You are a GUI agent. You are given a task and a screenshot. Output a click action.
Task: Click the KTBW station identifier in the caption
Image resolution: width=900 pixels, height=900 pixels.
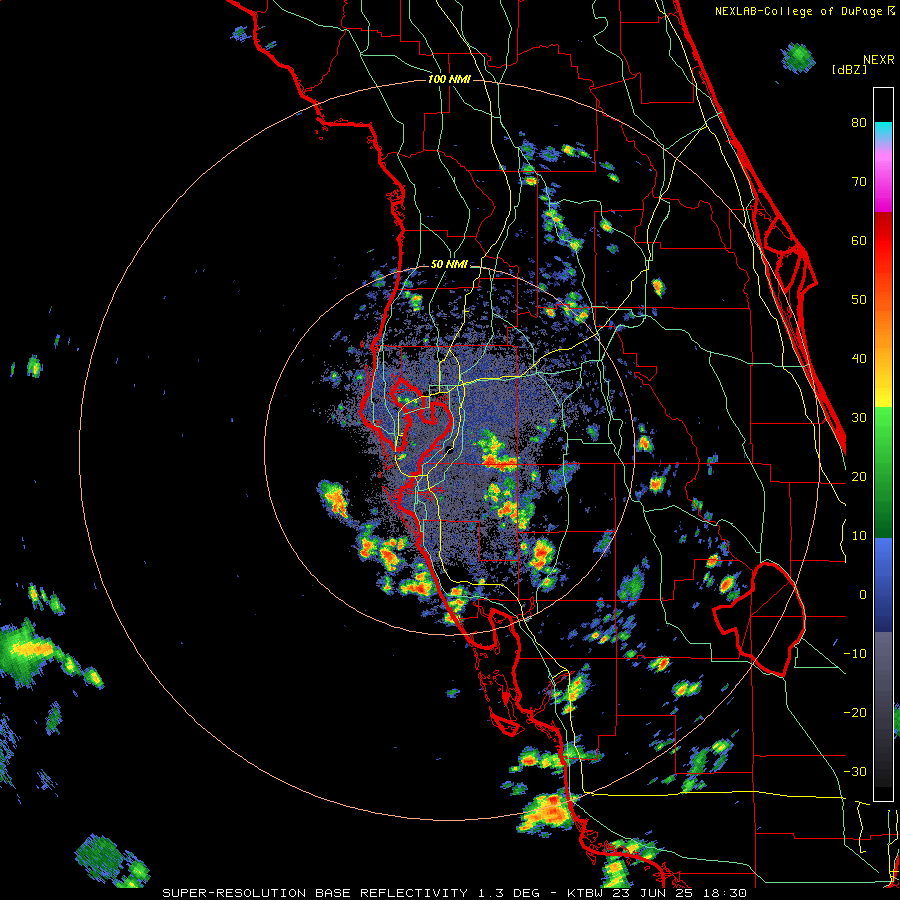587,893
